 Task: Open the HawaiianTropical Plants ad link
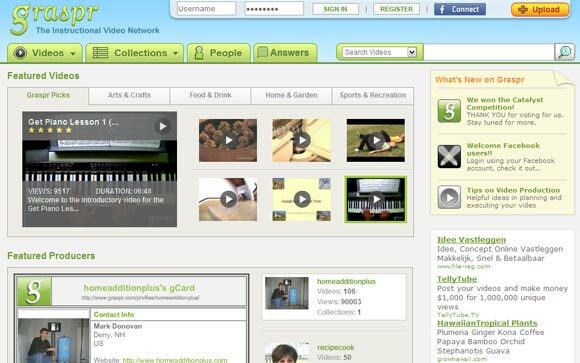[x=487, y=323]
